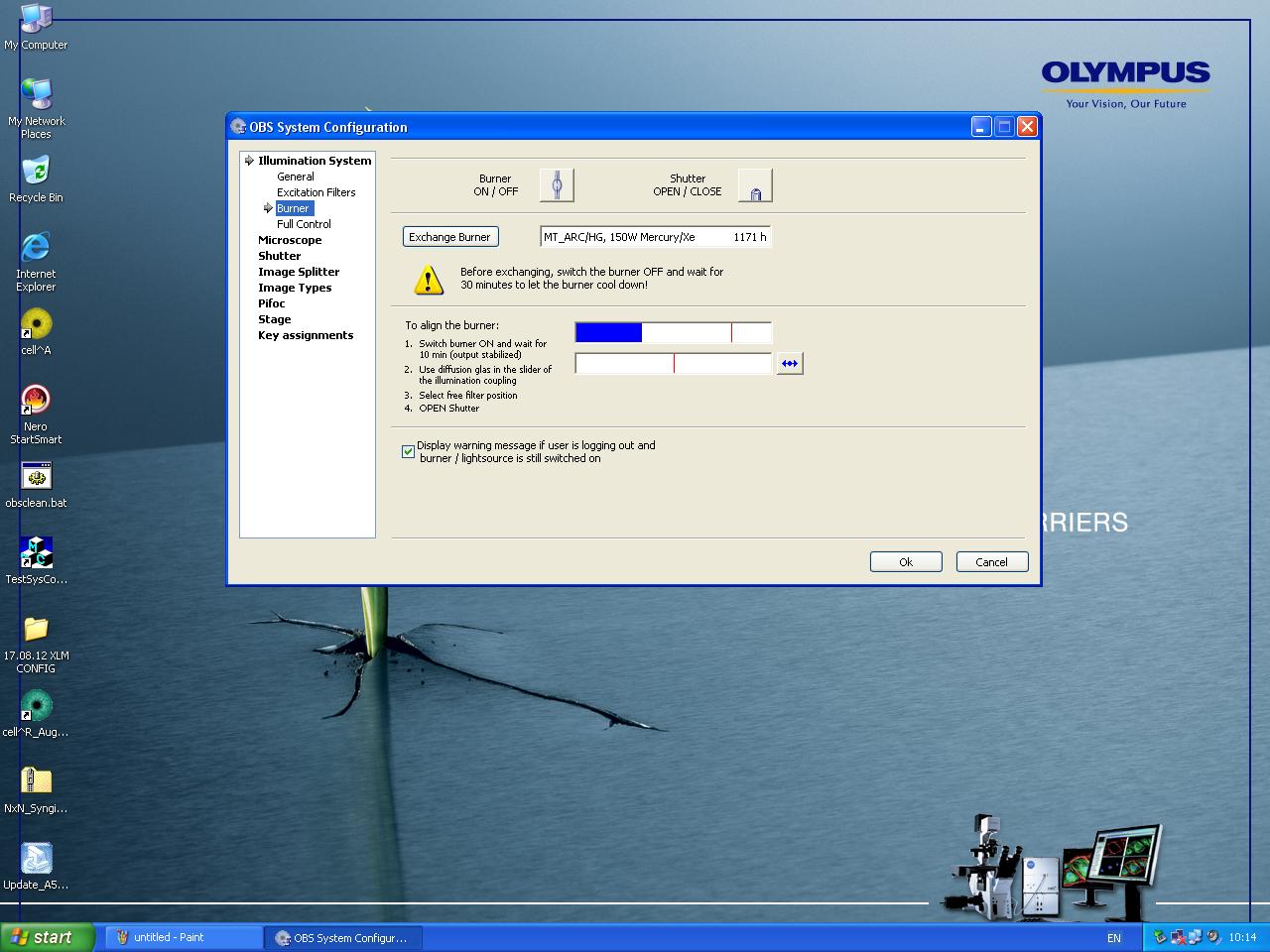The image size is (1270, 952).
Task: Open the Image Splitter configuration section
Action: point(299,271)
